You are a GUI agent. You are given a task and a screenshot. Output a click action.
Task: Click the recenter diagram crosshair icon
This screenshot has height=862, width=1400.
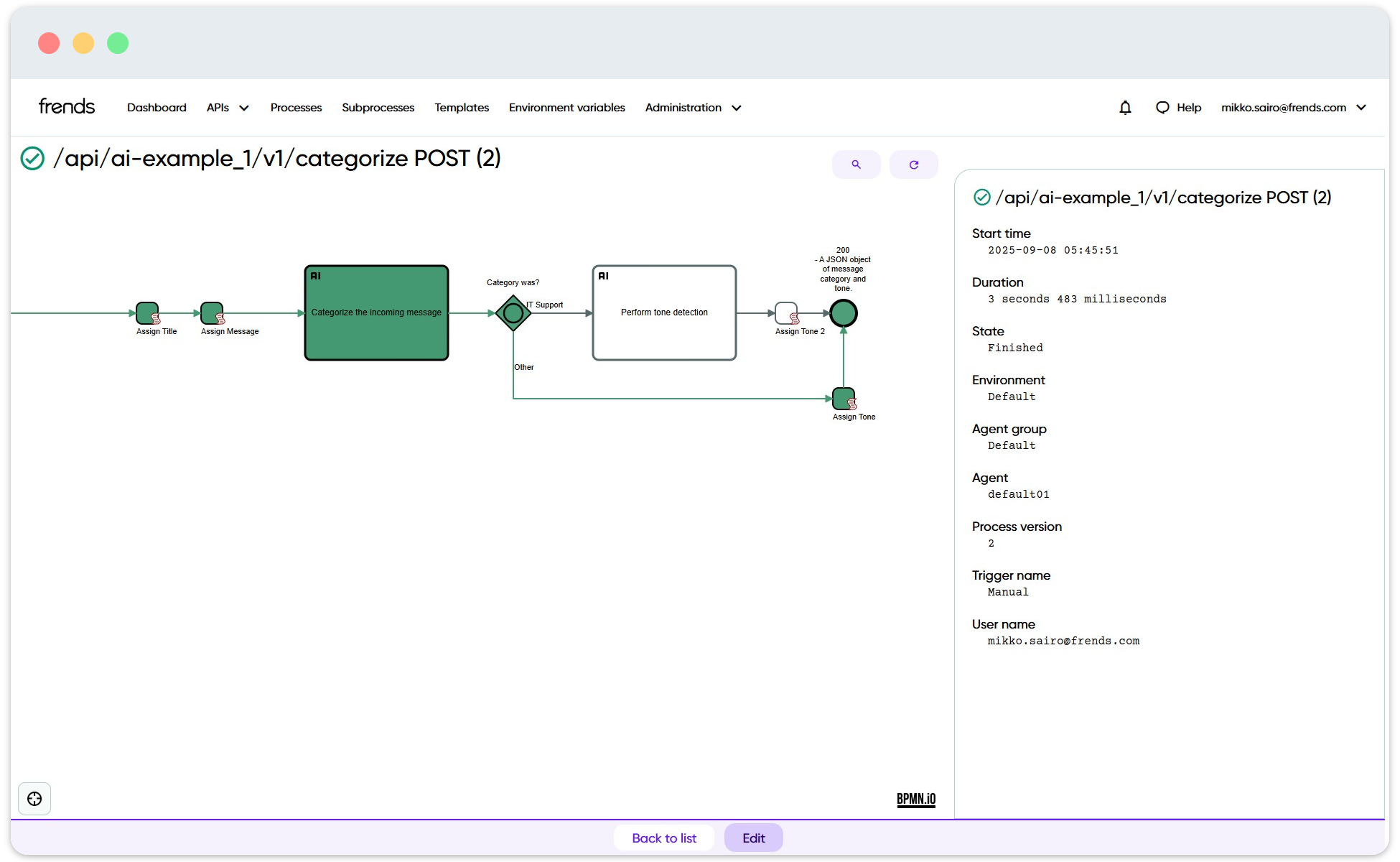(x=34, y=799)
